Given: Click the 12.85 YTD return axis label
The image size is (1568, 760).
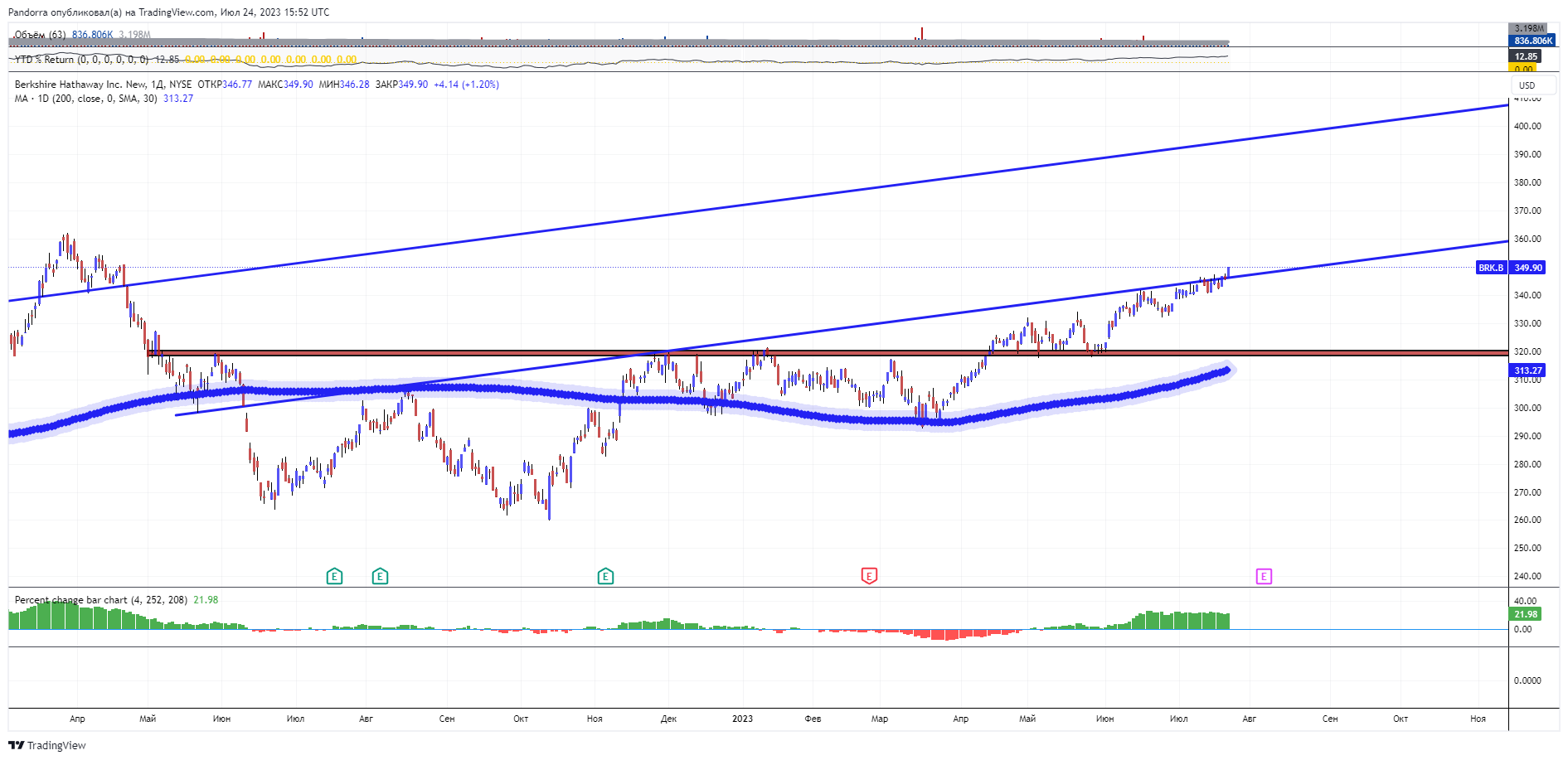Looking at the screenshot, I should pyautogui.click(x=1526, y=56).
